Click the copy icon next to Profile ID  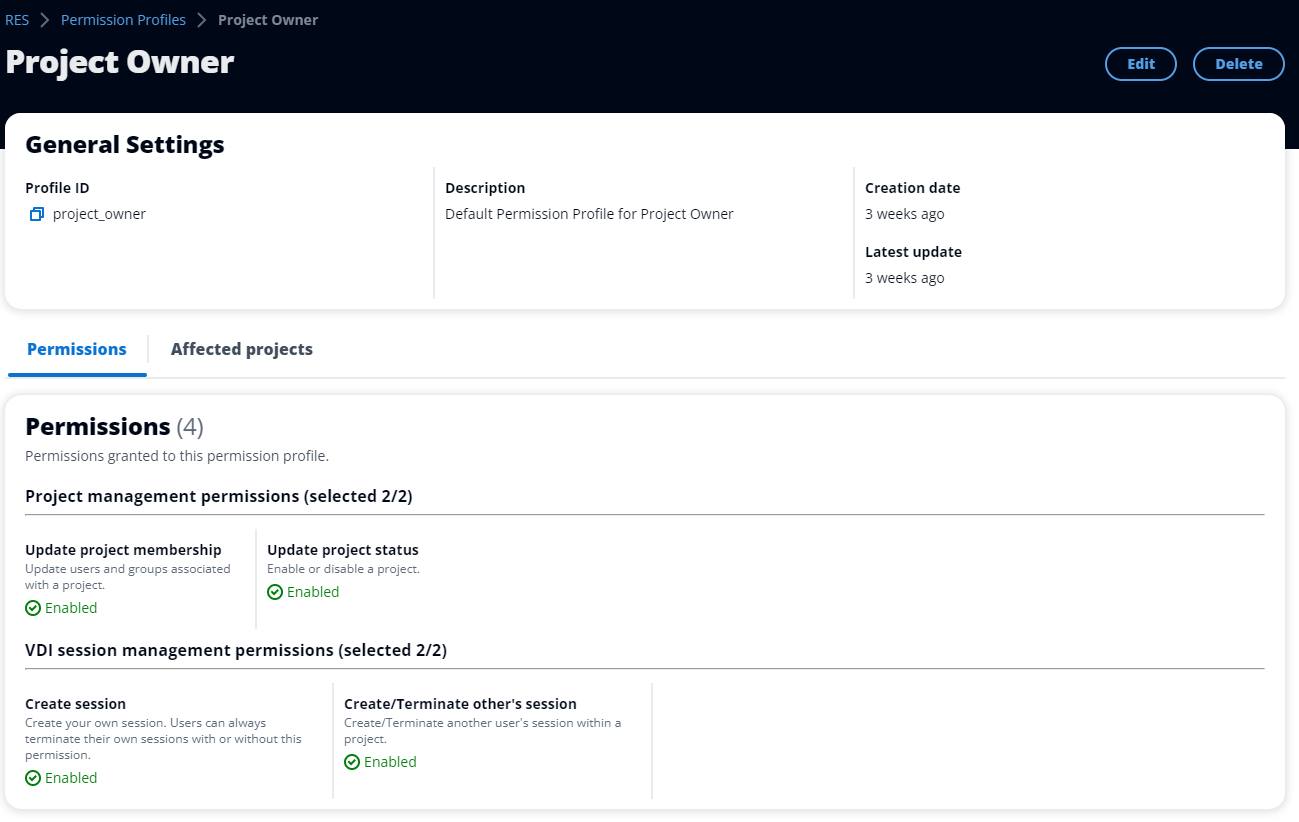click(x=36, y=213)
